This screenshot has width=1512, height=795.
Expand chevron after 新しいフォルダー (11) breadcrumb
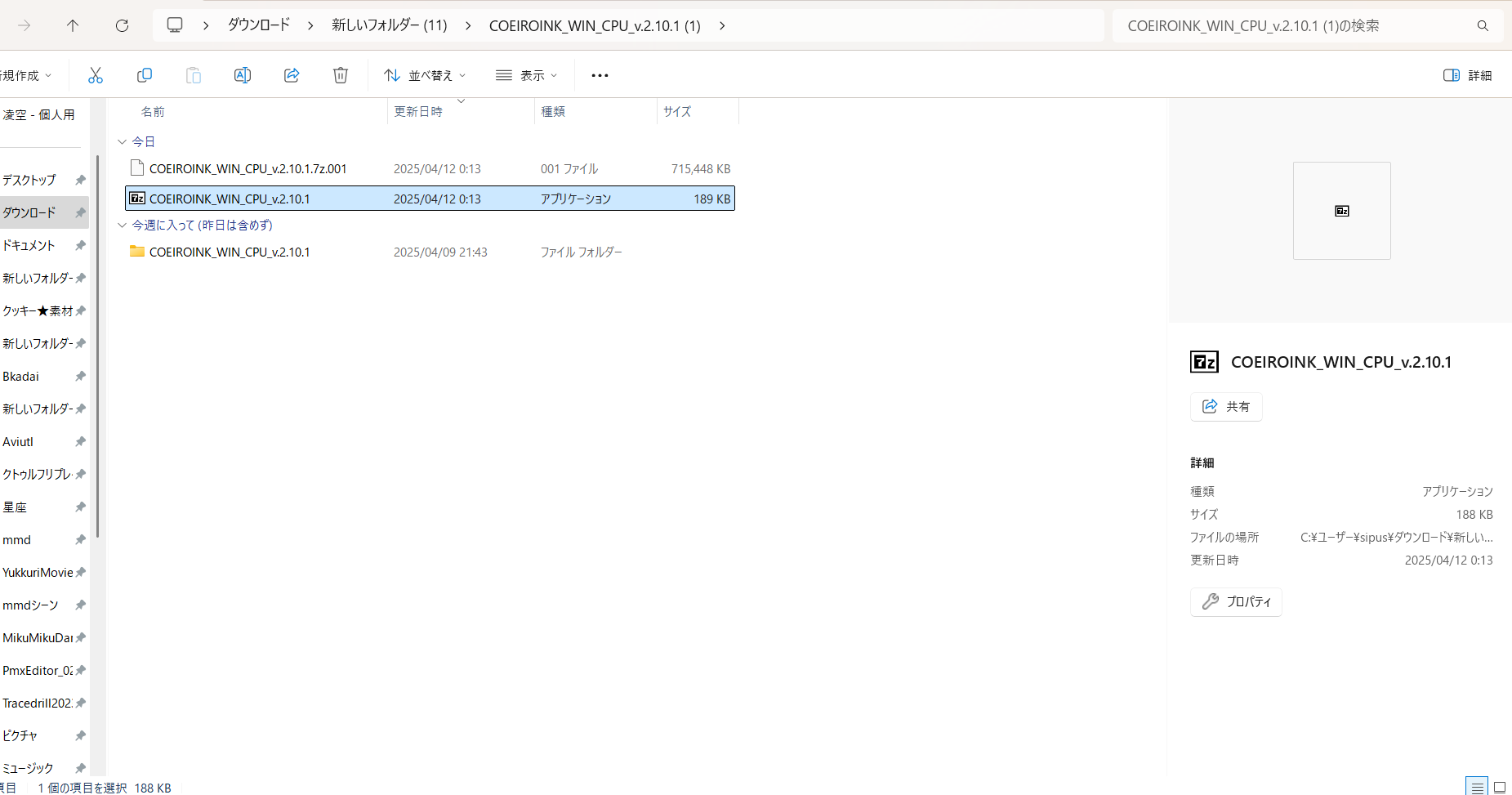468,25
